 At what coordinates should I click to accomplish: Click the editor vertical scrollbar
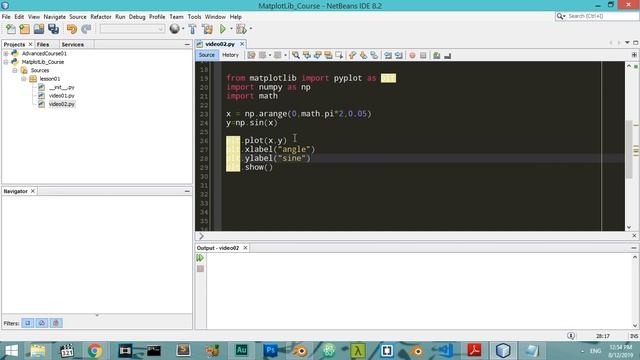(x=629, y=149)
